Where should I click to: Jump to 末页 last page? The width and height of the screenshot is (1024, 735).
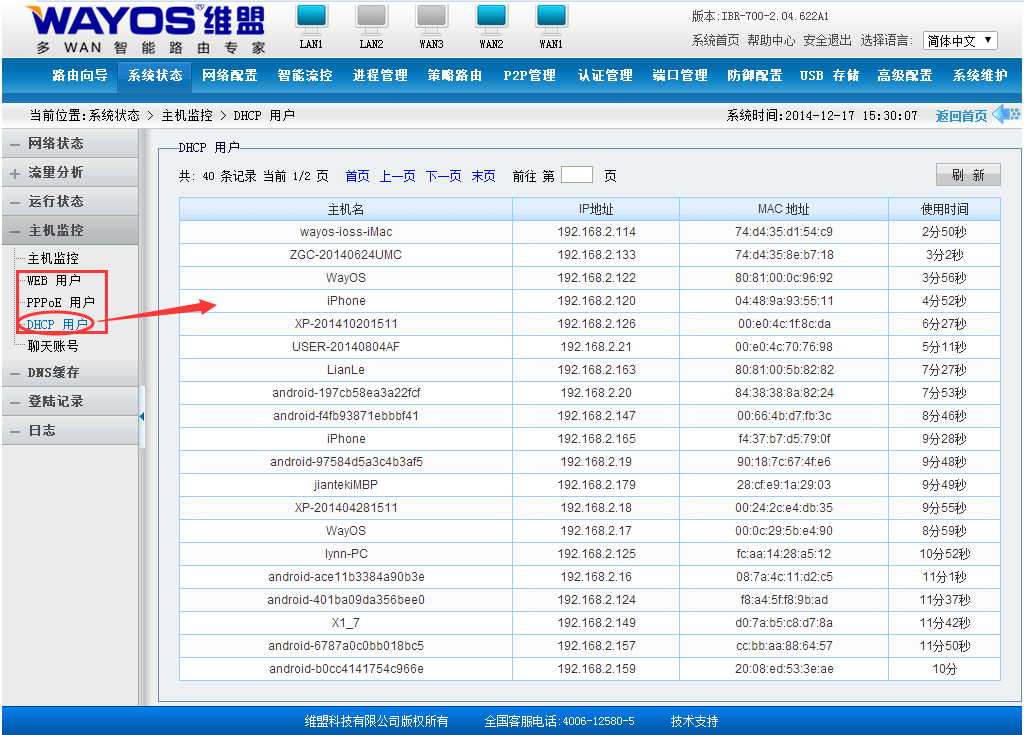(483, 176)
